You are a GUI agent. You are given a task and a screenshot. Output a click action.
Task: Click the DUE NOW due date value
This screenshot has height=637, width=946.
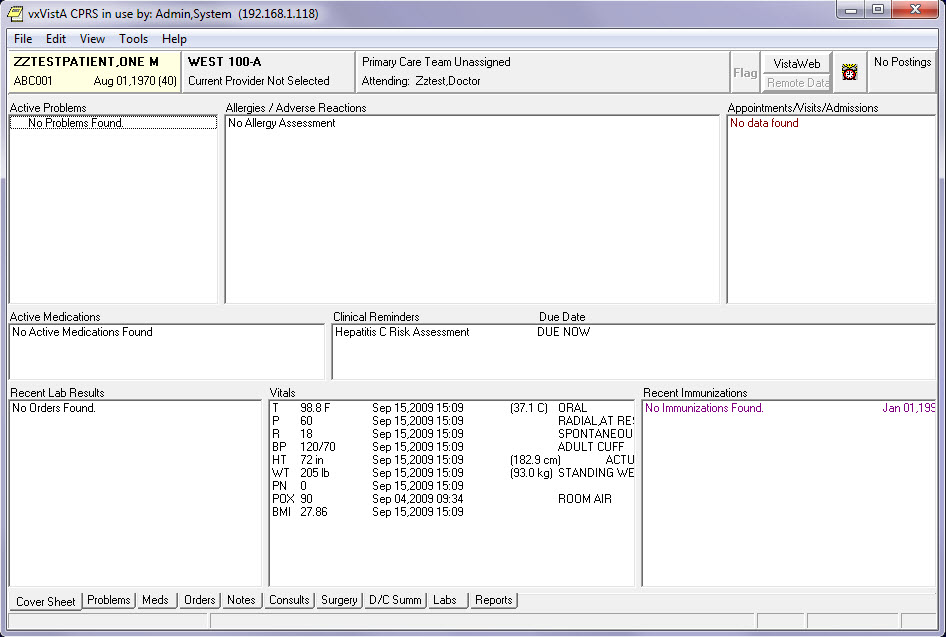click(563, 332)
